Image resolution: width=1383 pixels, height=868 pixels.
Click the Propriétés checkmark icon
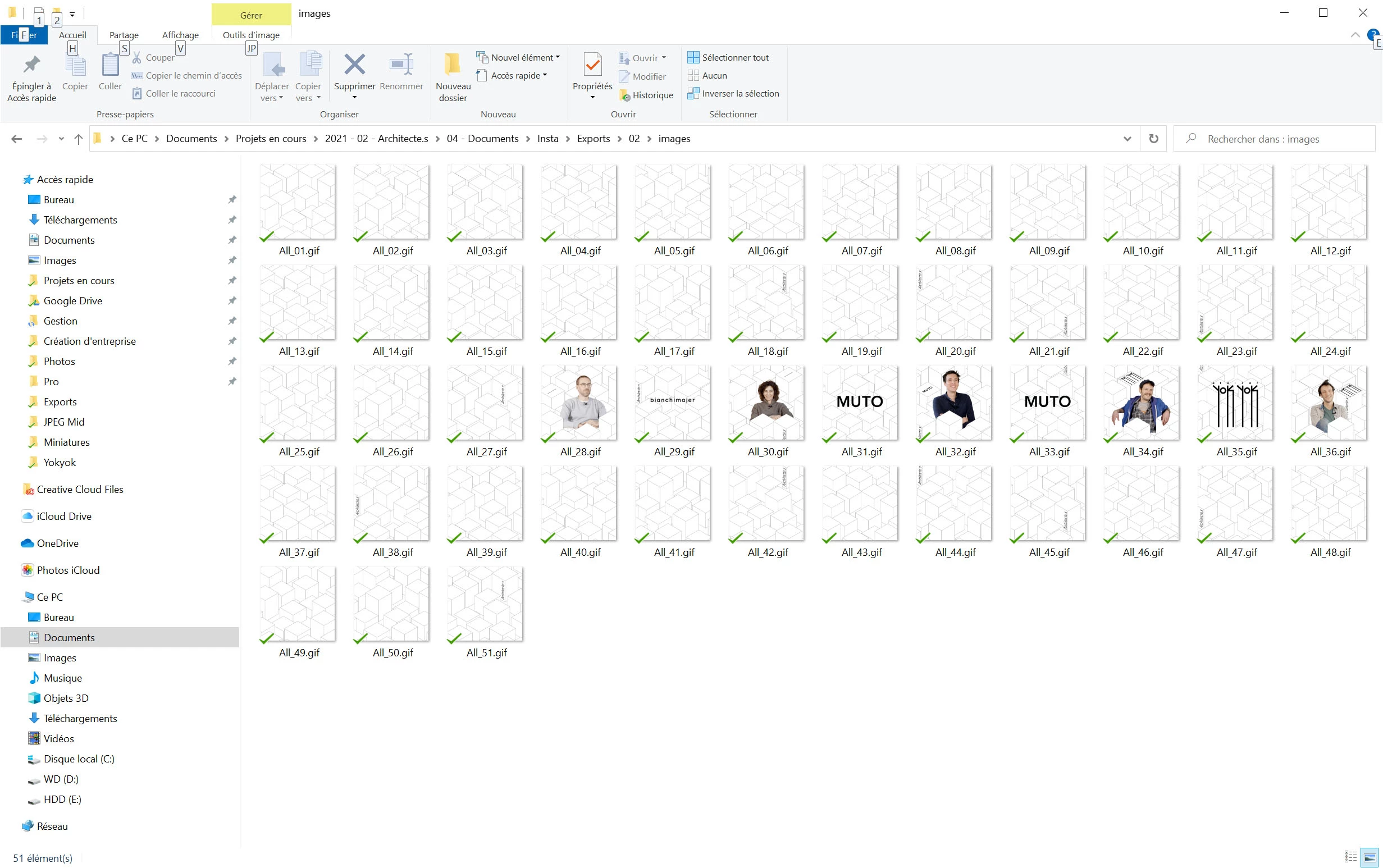coord(592,65)
